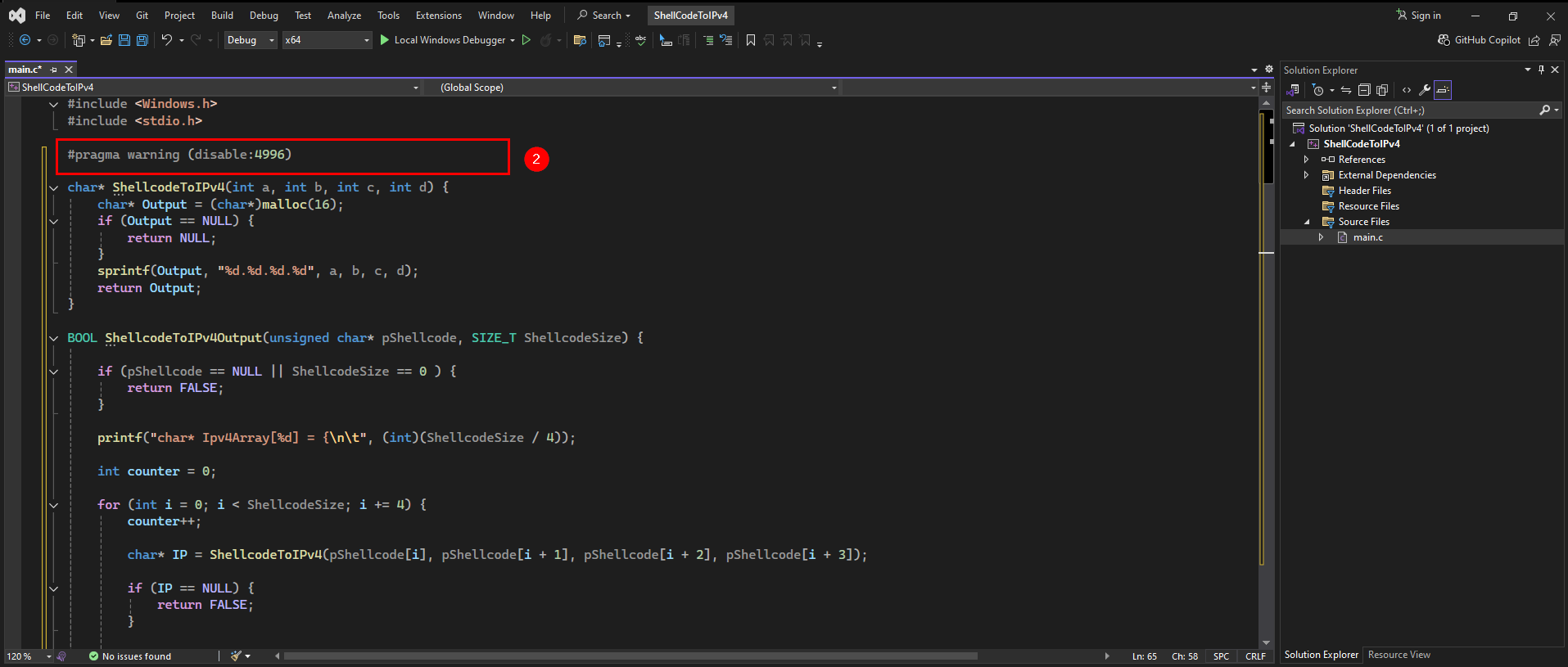The width and height of the screenshot is (1568, 667).
Task: Click the Find in Files toolbar icon
Action: (x=580, y=40)
